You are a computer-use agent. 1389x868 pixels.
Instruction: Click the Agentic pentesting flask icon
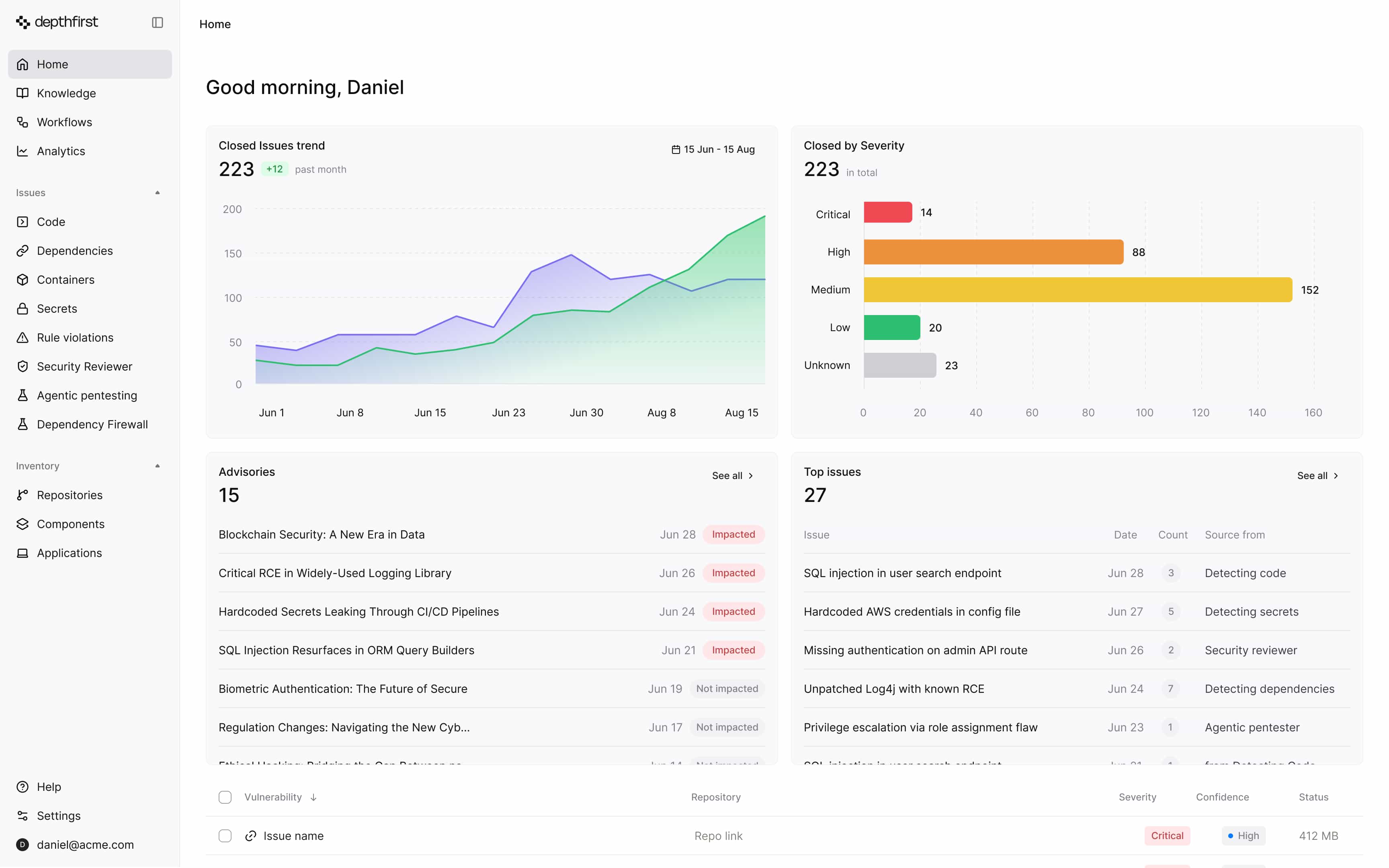point(23,395)
